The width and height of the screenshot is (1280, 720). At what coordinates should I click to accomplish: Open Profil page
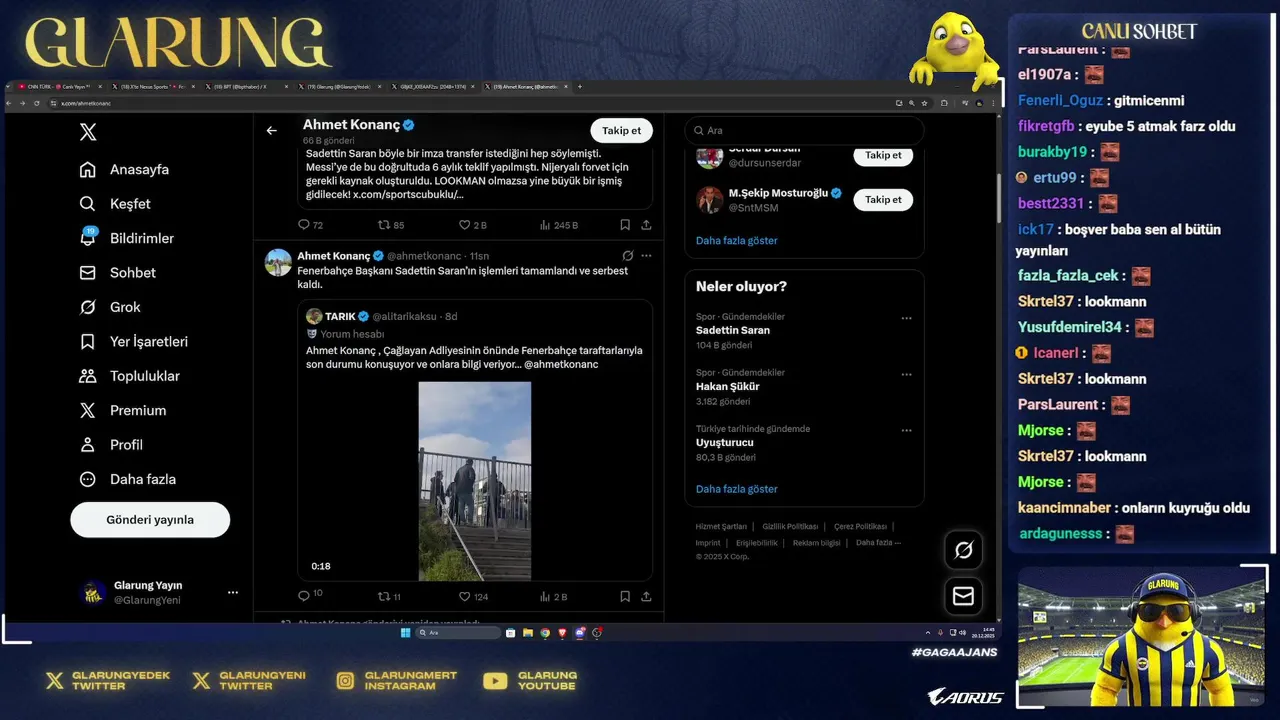tap(111, 445)
